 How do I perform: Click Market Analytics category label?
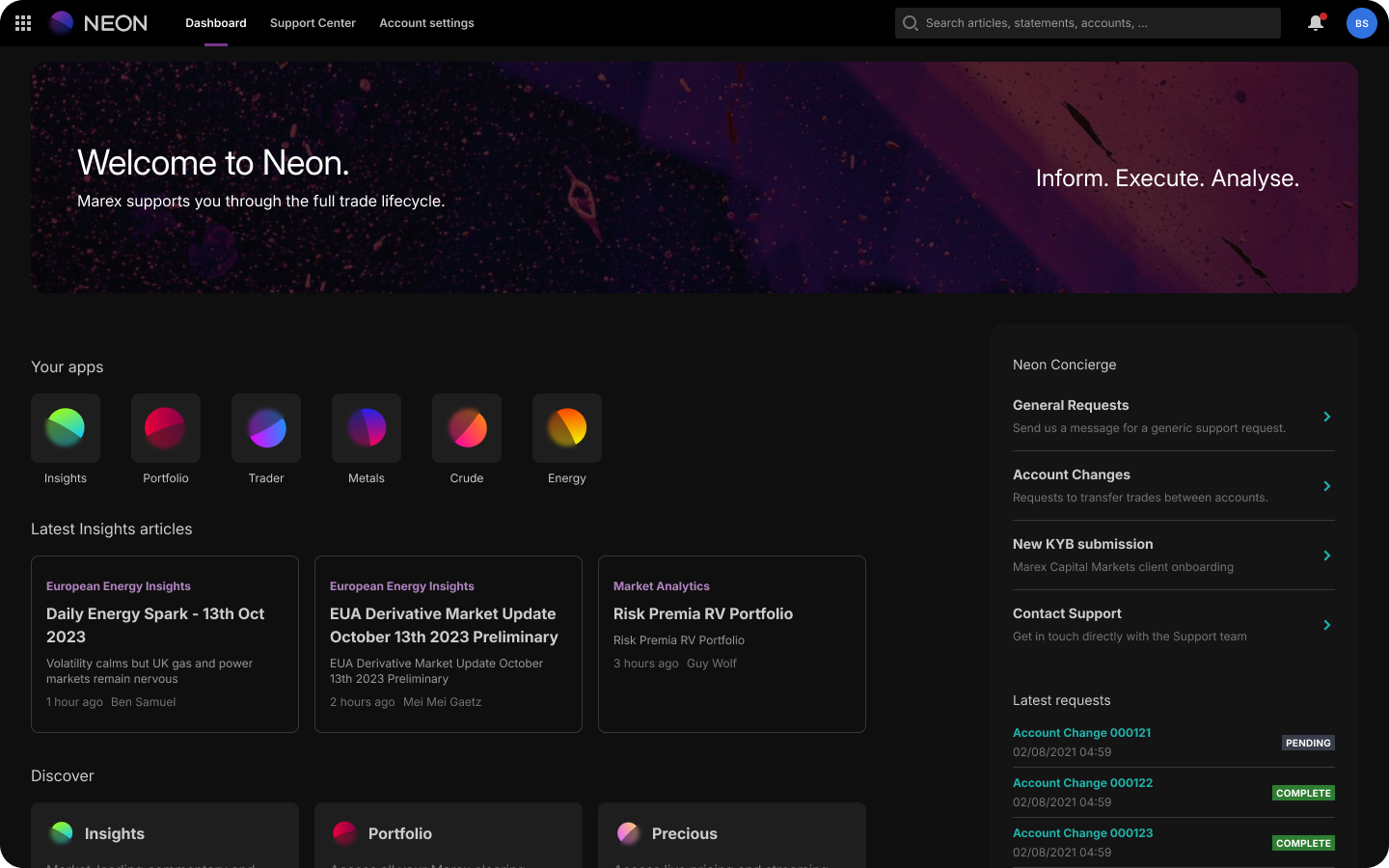tap(662, 586)
